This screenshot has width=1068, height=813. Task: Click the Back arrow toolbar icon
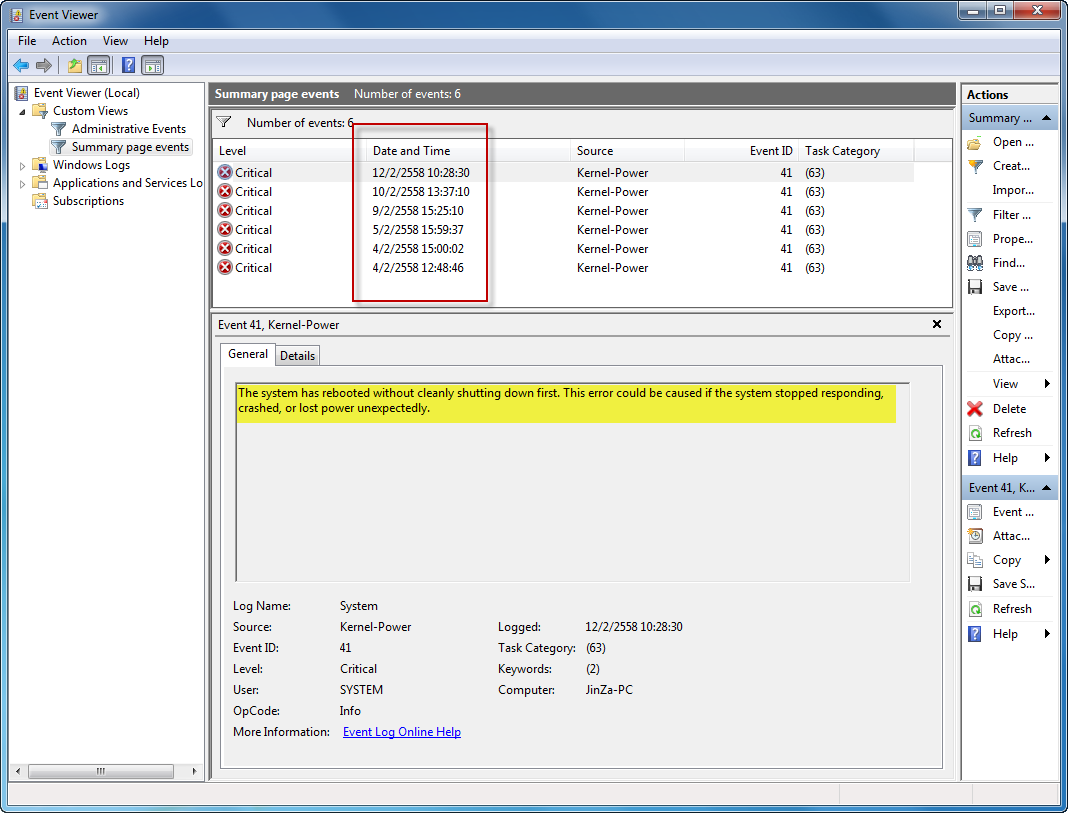[21, 65]
